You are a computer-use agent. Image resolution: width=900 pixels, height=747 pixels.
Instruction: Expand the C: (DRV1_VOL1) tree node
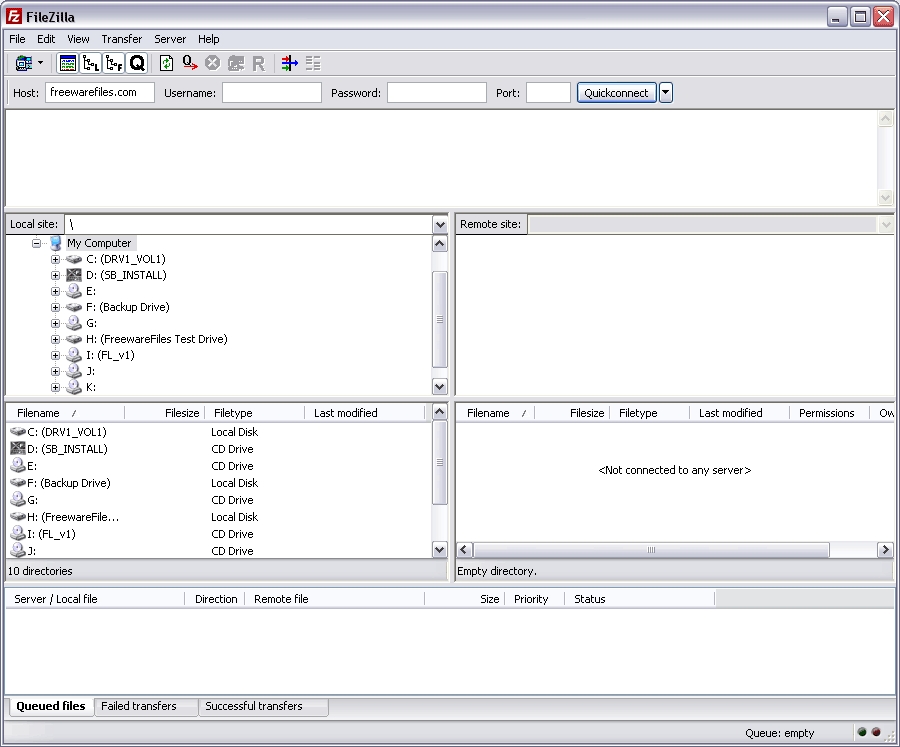click(55, 260)
